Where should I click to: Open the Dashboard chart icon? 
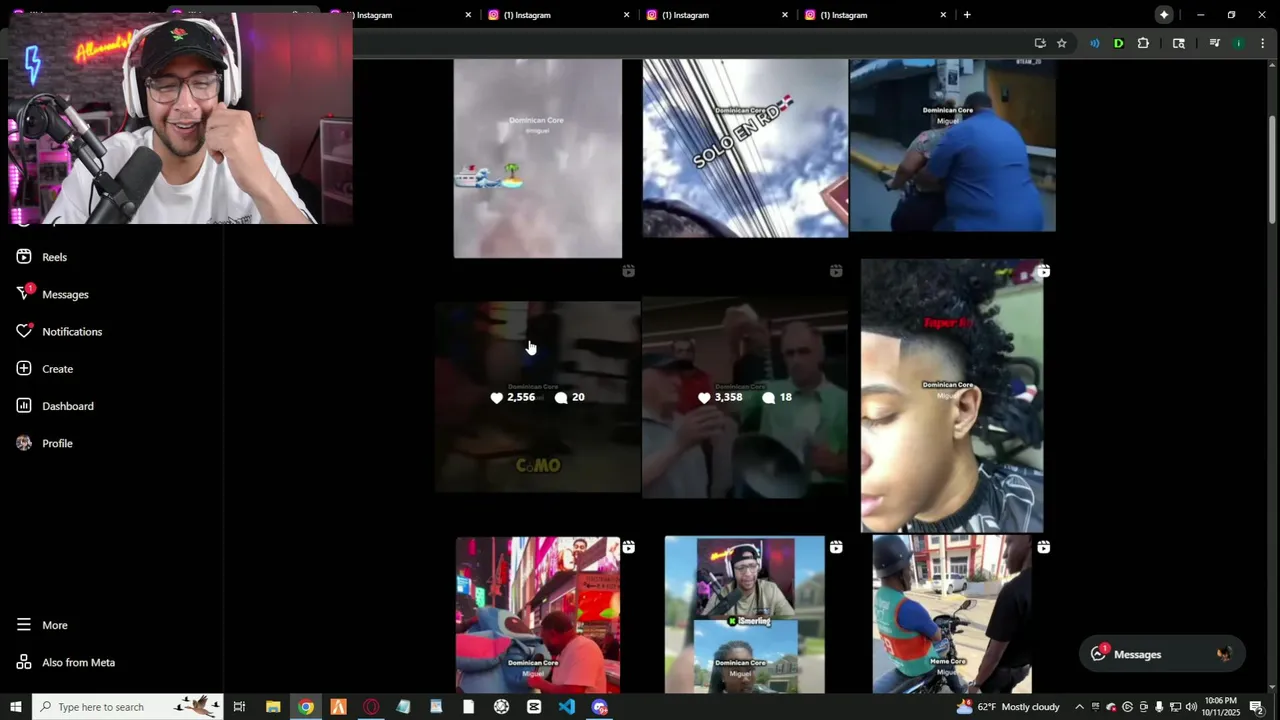pos(24,405)
